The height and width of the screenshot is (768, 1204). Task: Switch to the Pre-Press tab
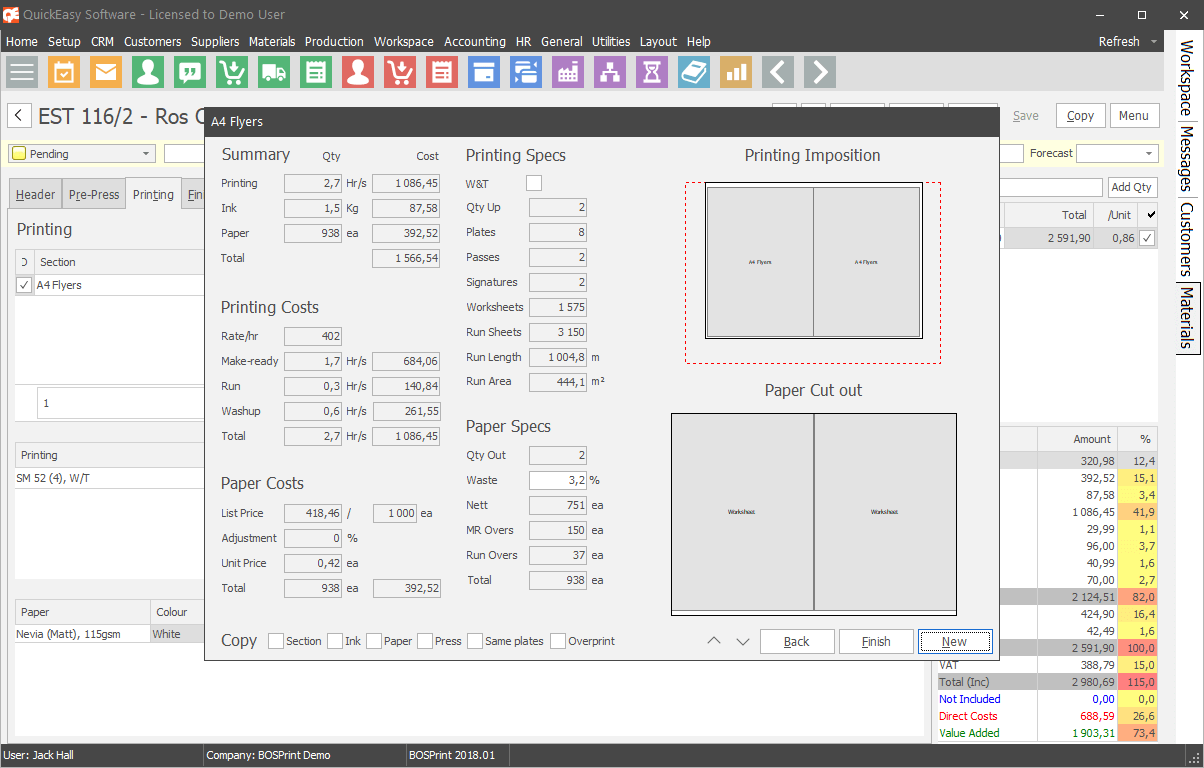pos(94,195)
